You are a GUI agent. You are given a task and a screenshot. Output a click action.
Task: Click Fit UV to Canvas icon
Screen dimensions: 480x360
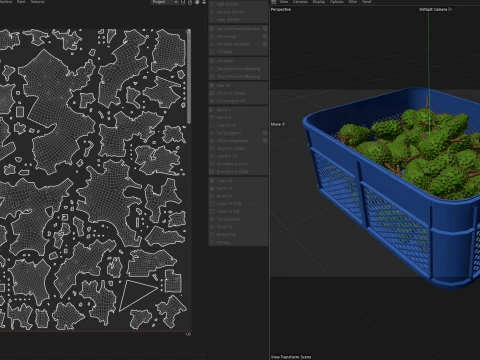coord(212,93)
